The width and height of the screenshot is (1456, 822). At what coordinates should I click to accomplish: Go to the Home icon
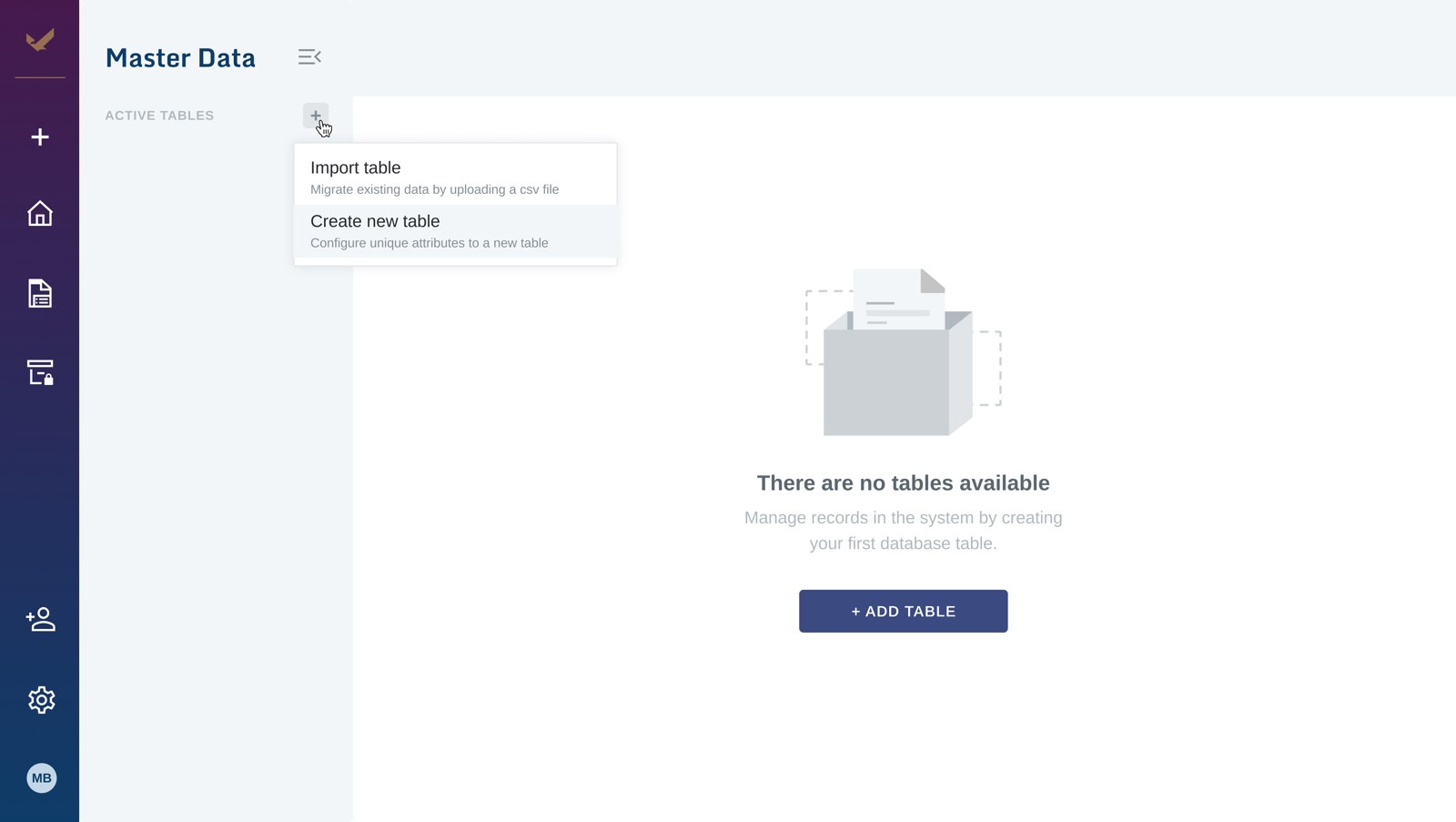(x=40, y=214)
